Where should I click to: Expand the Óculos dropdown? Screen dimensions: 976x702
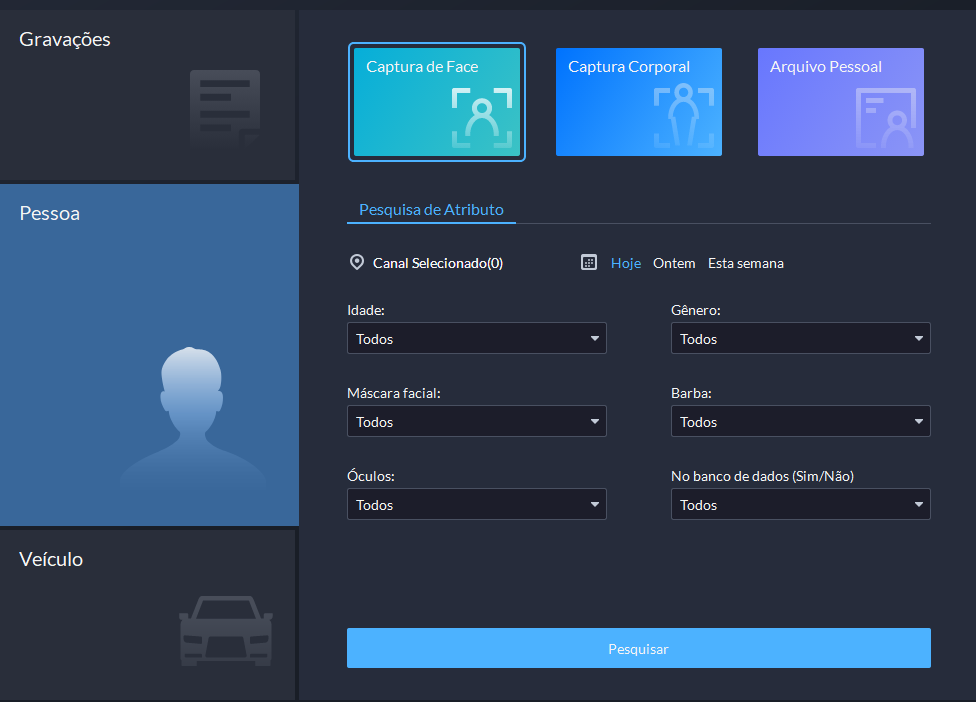click(477, 504)
